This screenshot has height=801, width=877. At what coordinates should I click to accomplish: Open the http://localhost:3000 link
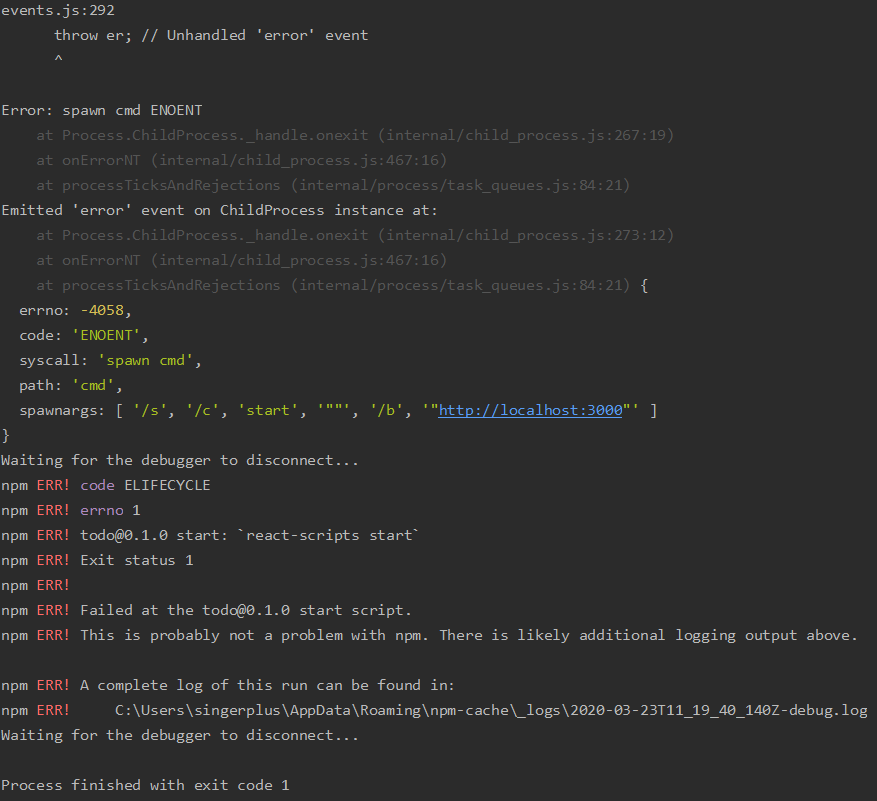(x=530, y=411)
